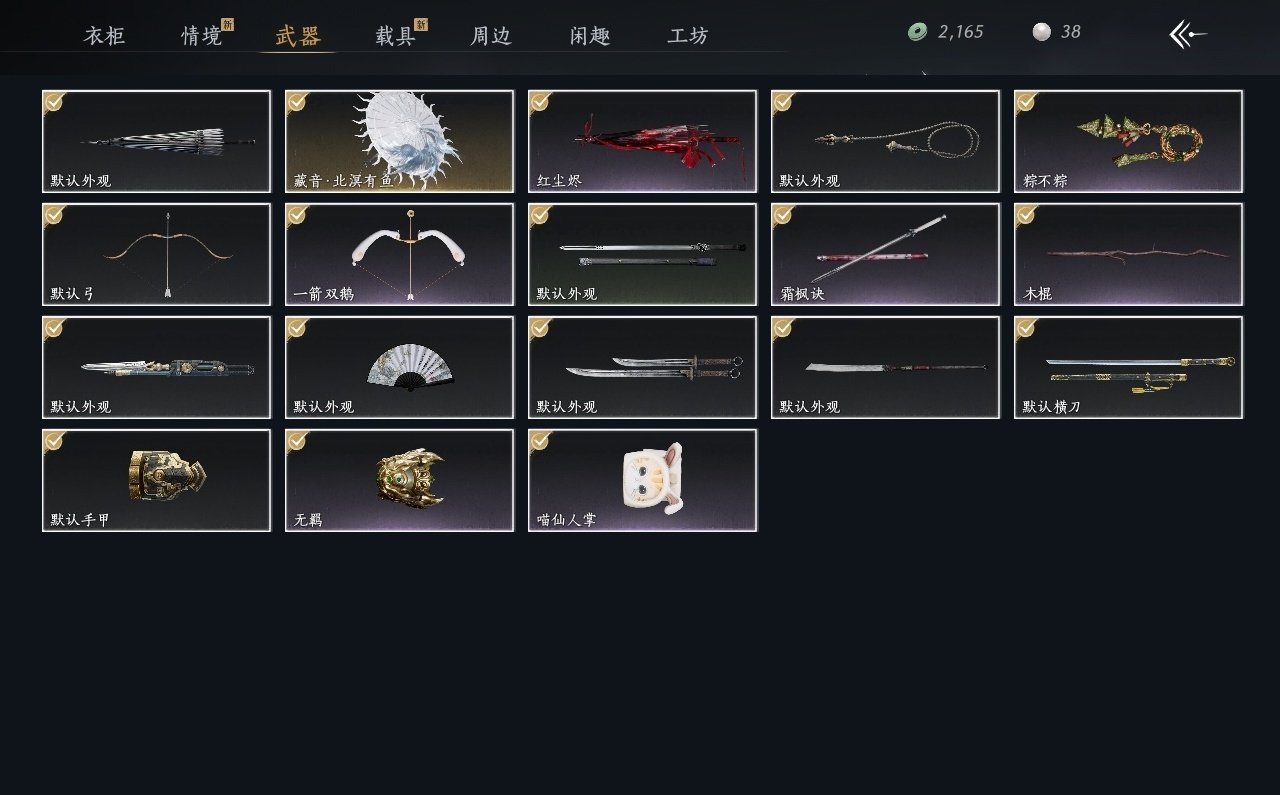Open the 载具 tab

click(396, 36)
